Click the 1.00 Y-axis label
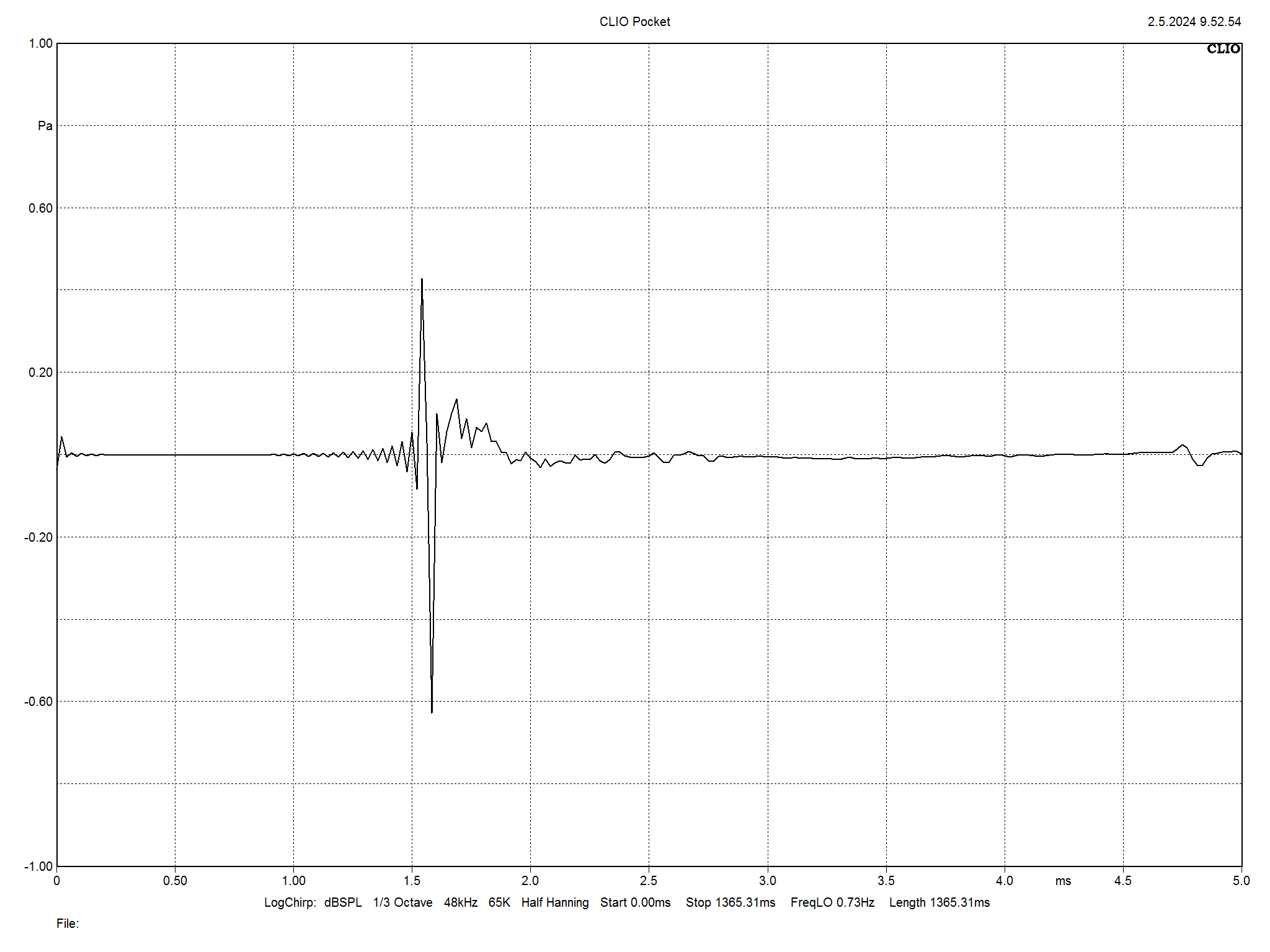 [41, 43]
